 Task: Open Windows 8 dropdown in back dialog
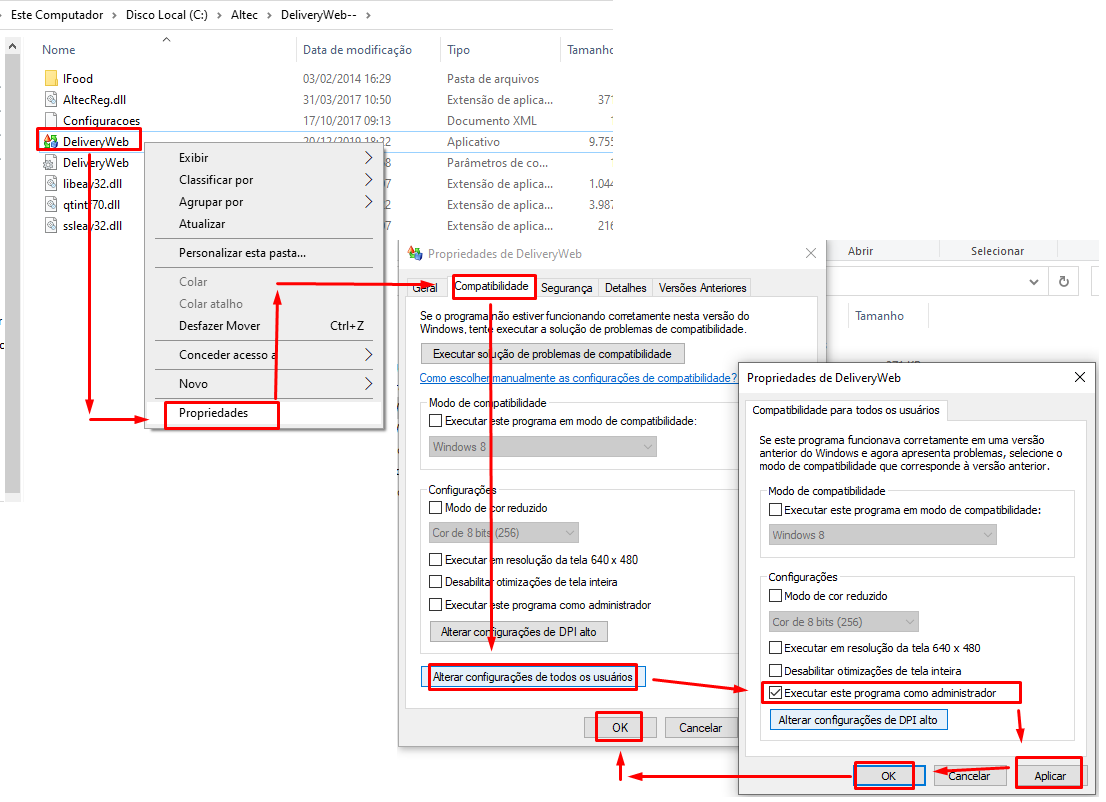tap(543, 447)
